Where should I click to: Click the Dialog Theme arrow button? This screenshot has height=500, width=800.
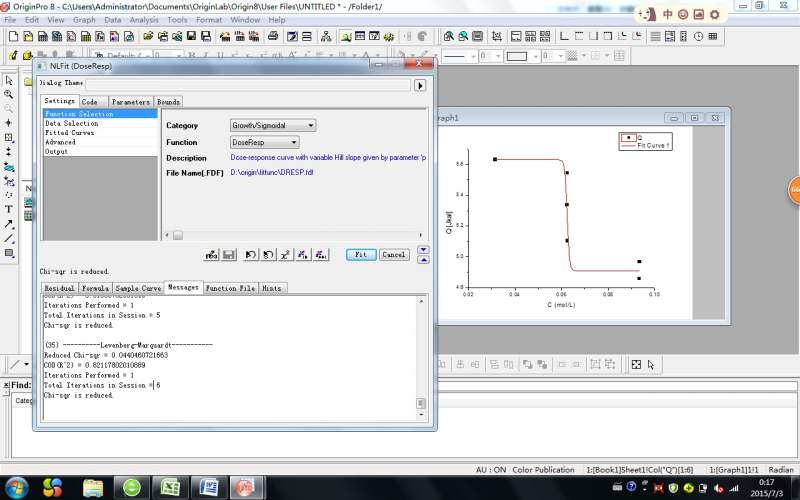pos(420,85)
